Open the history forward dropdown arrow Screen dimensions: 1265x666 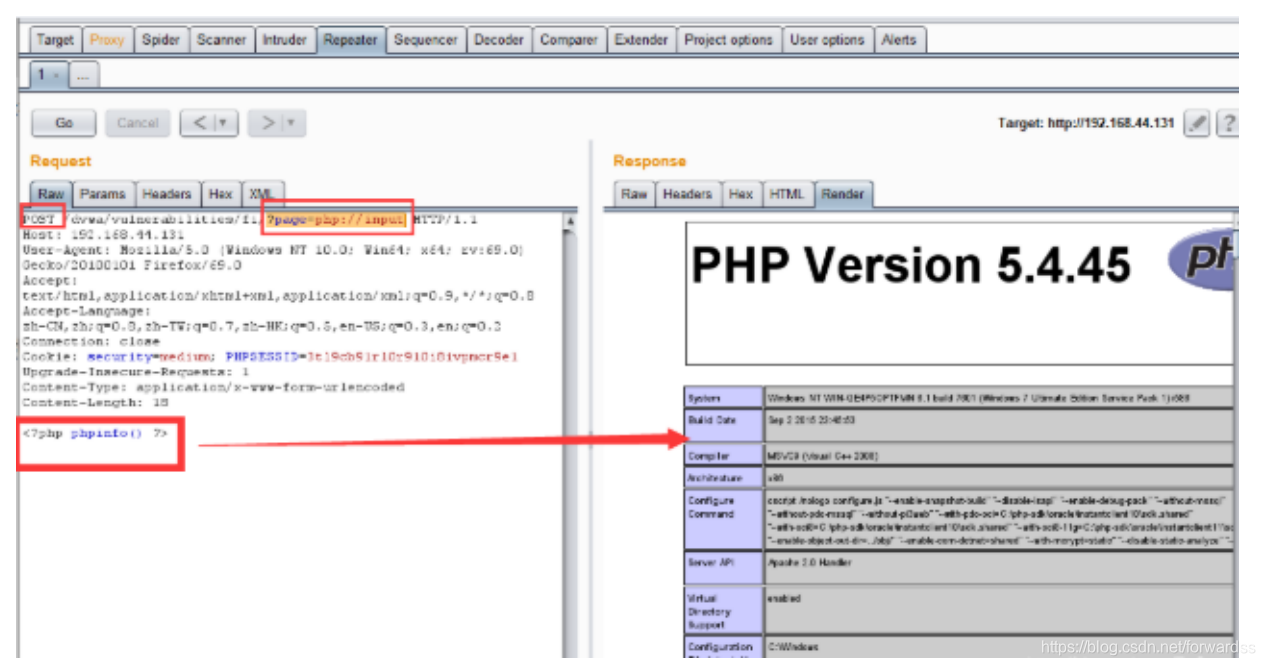coord(293,123)
